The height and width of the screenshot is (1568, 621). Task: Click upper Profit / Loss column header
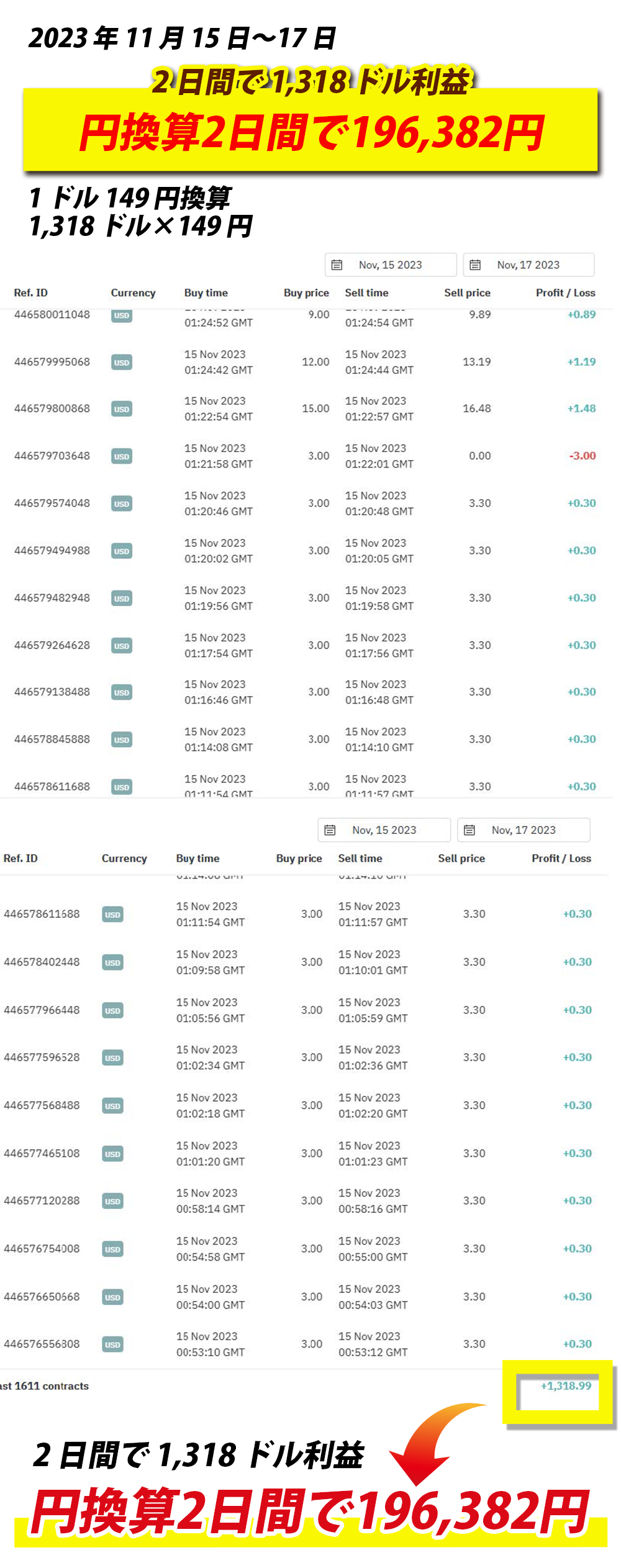(565, 292)
